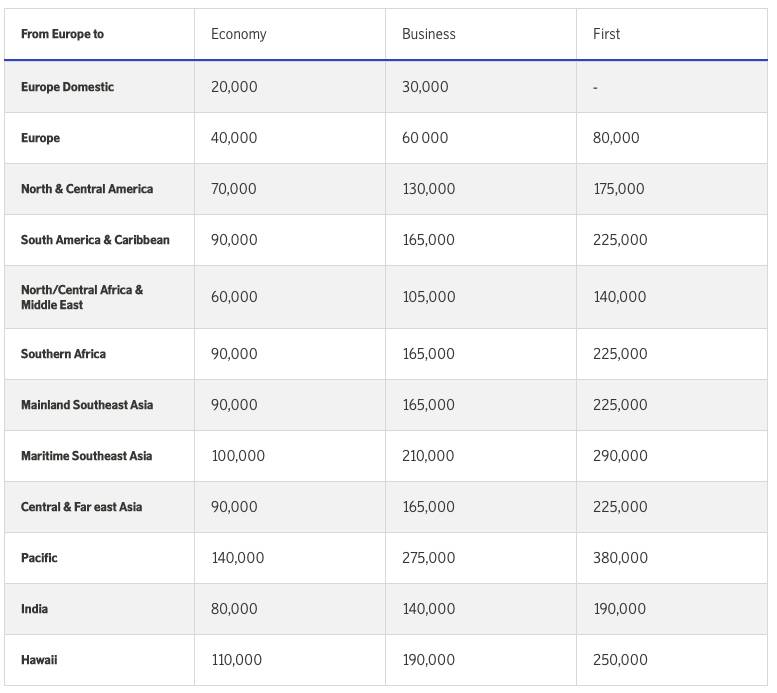Select the South America & Caribbean label
This screenshot has height=693, width=777.
click(95, 240)
